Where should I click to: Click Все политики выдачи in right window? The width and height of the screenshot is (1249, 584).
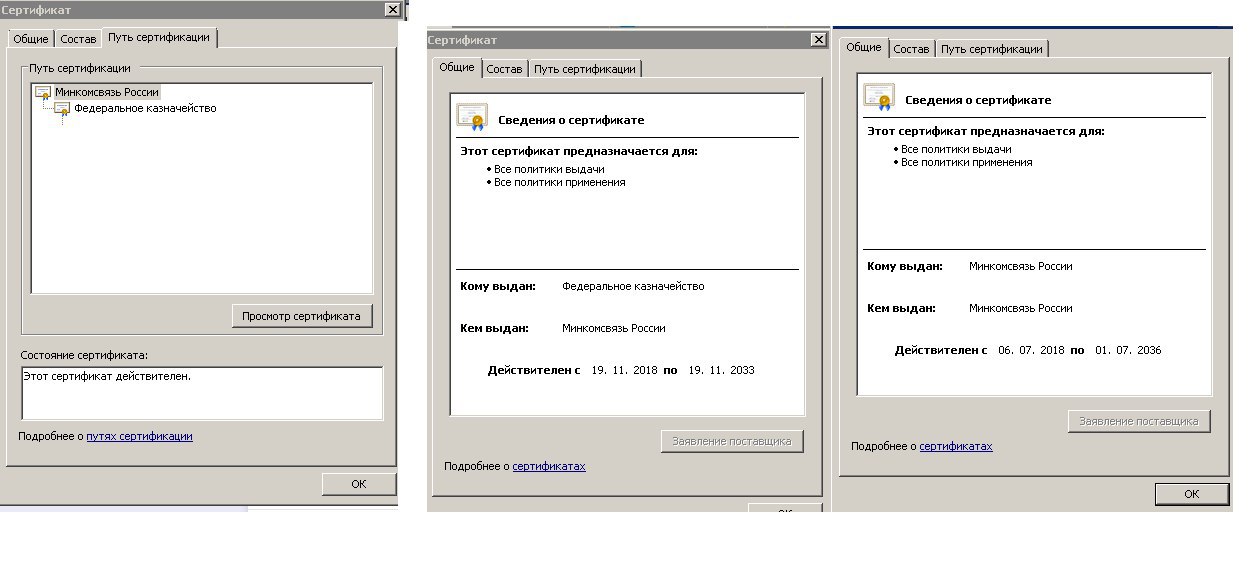point(956,149)
